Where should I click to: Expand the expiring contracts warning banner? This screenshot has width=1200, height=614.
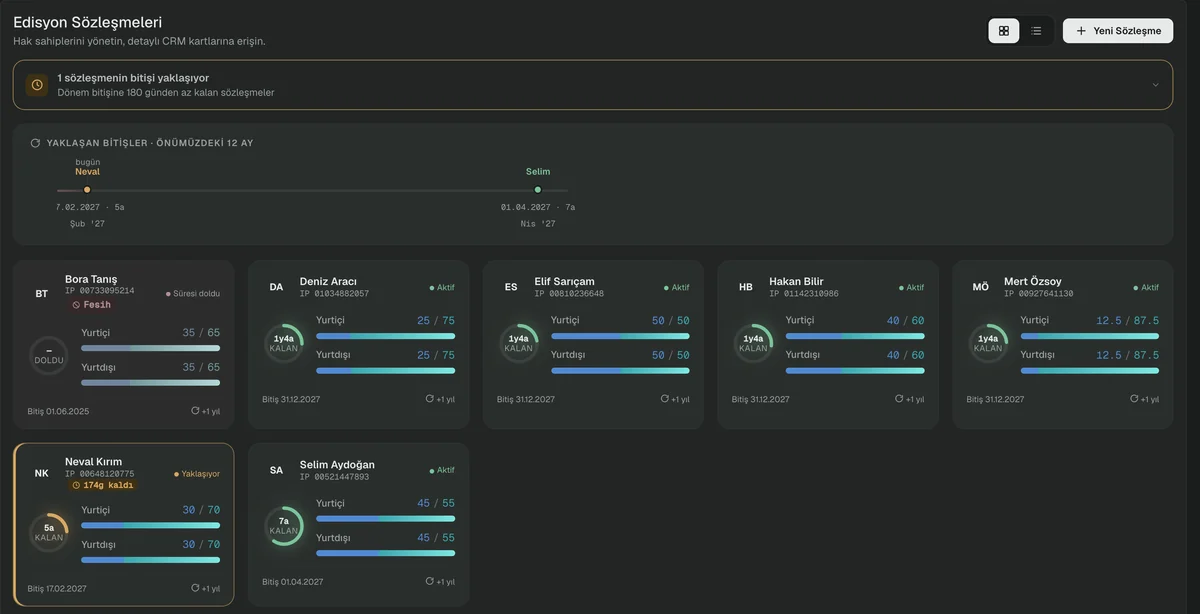click(x=1156, y=85)
